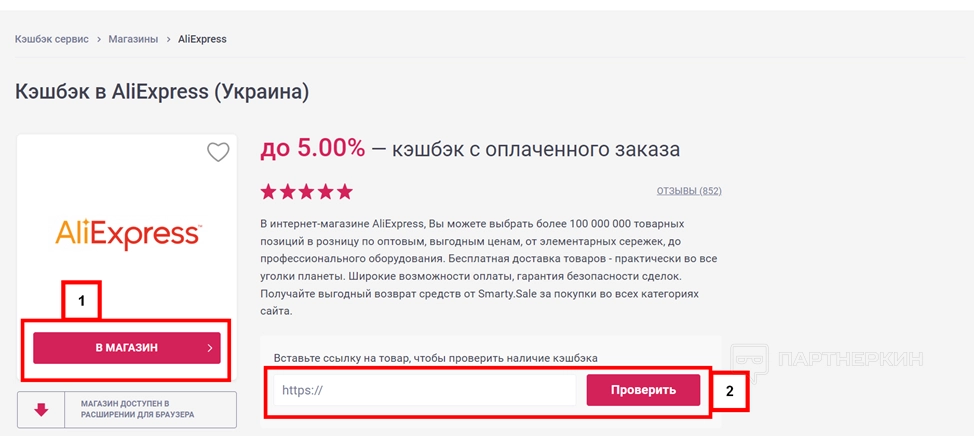The height and width of the screenshot is (436, 974).
Task: Choose the third rating star
Action: pyautogui.click(x=306, y=191)
